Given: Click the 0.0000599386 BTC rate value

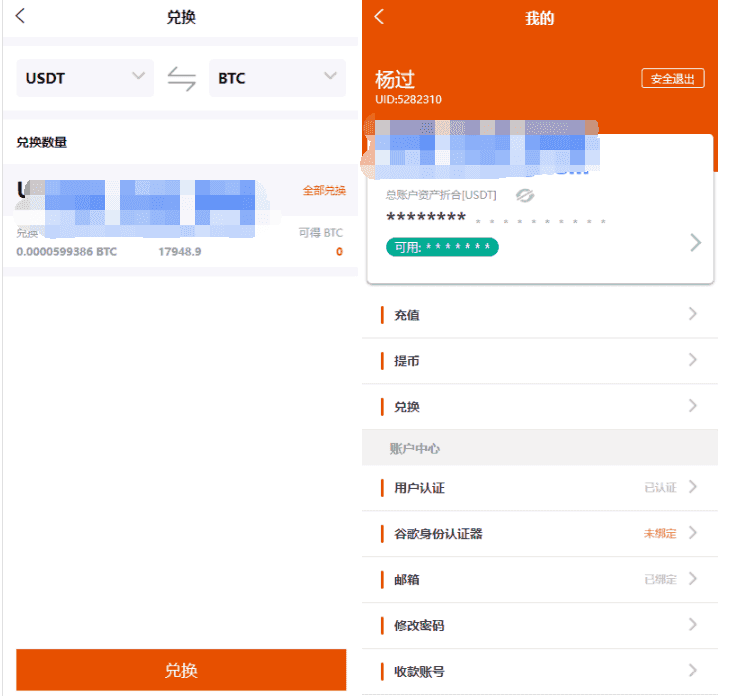Looking at the screenshot, I should (x=67, y=252).
